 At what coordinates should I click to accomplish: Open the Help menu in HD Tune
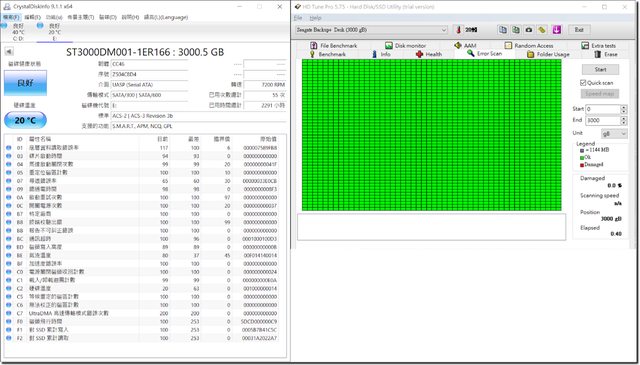tap(315, 18)
